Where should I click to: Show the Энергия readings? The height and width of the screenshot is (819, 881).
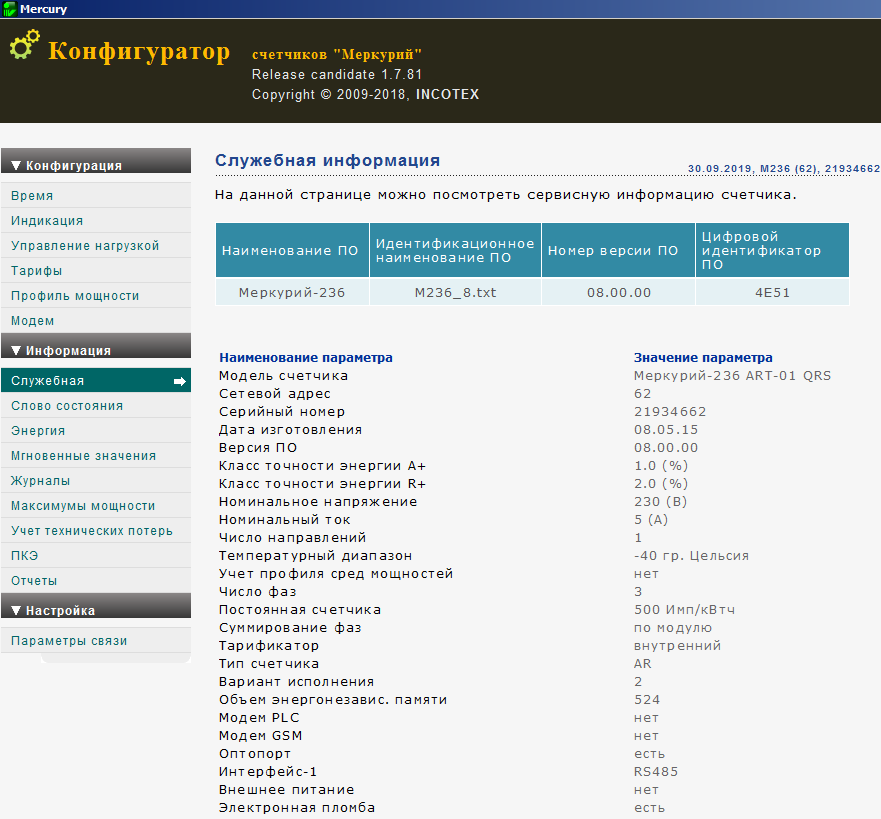96,430
